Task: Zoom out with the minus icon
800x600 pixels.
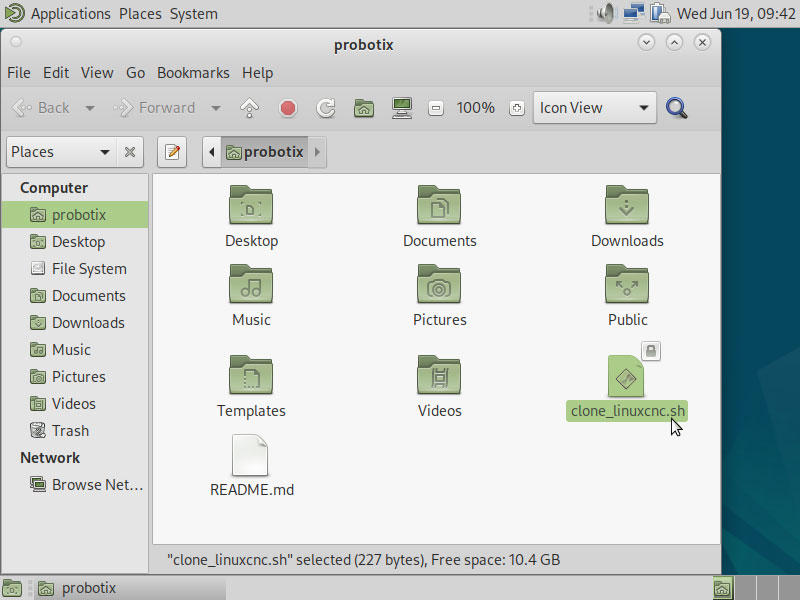Action: pos(435,108)
